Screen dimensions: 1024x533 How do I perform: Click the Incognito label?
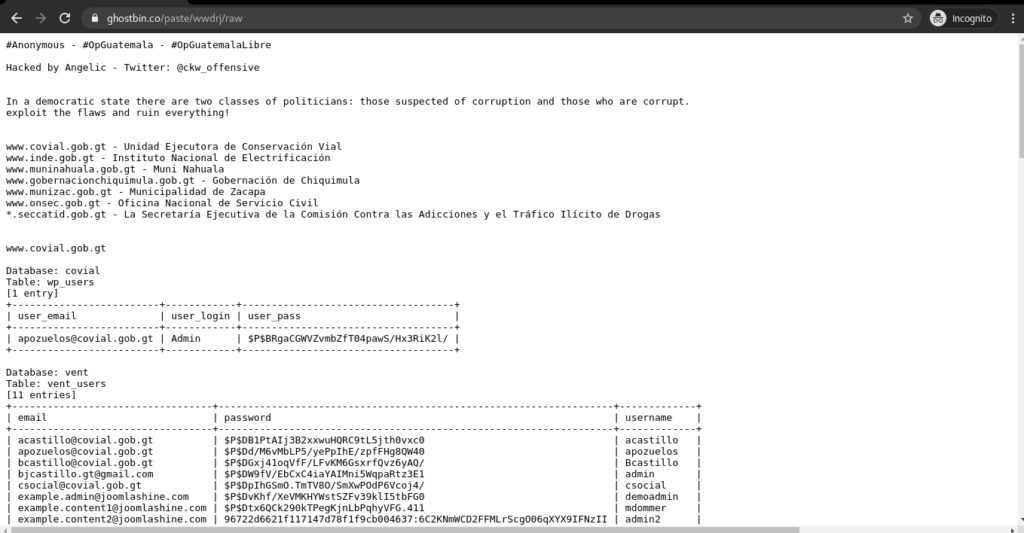972,18
